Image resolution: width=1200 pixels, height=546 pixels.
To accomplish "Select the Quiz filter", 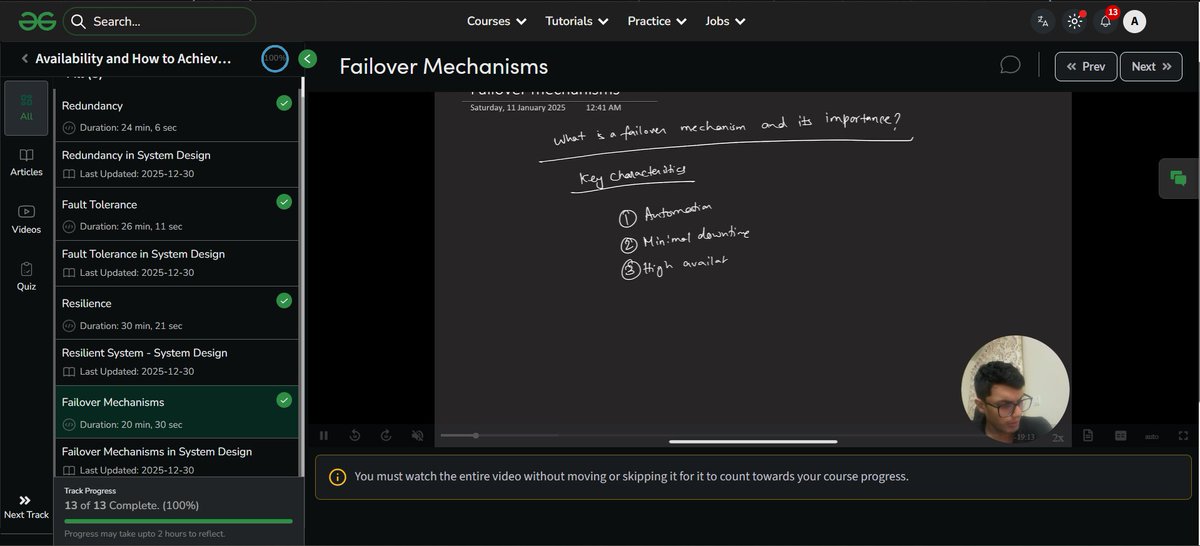I will tap(26, 277).
